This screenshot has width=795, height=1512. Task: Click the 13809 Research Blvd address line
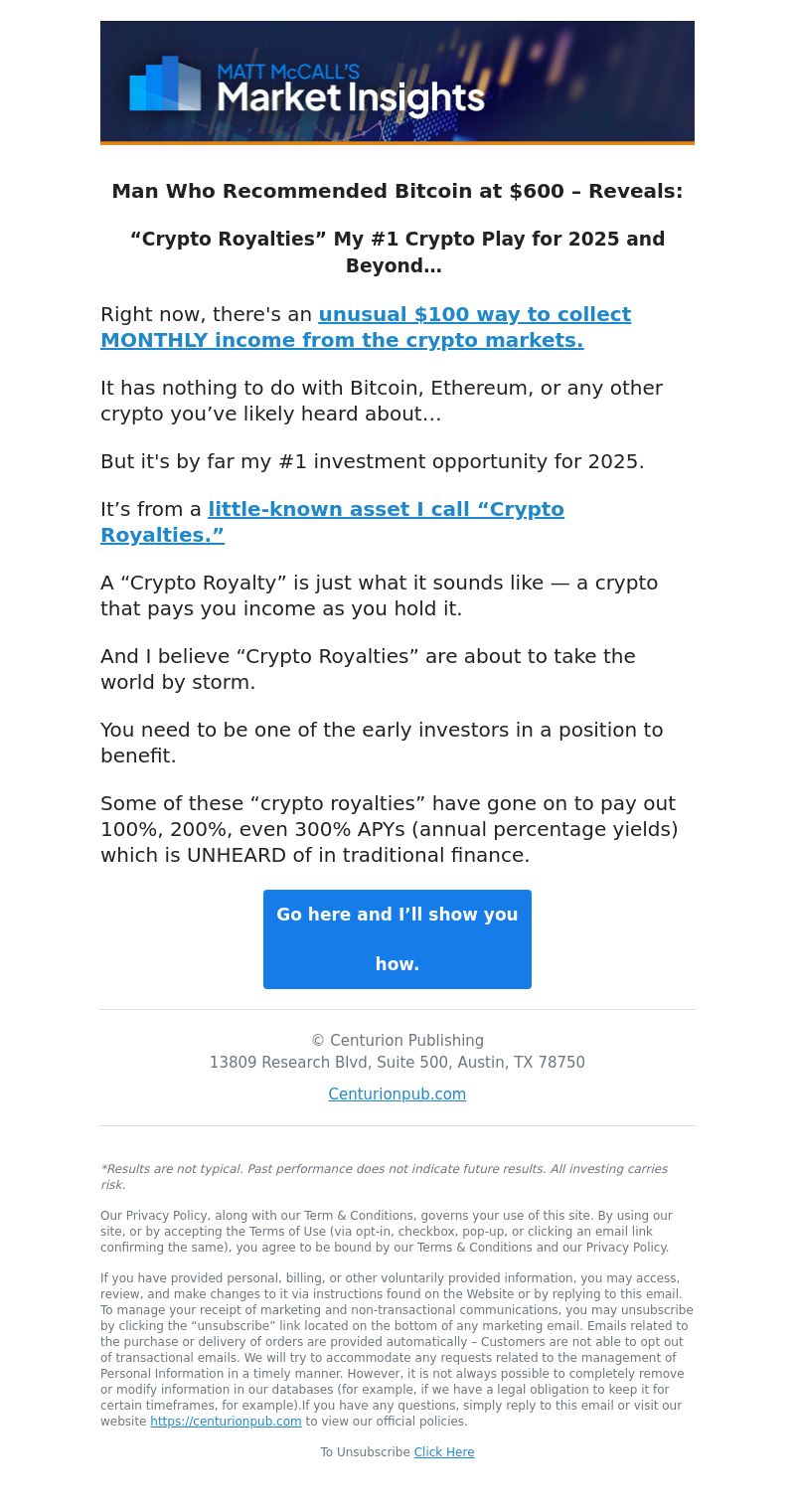point(397,1063)
